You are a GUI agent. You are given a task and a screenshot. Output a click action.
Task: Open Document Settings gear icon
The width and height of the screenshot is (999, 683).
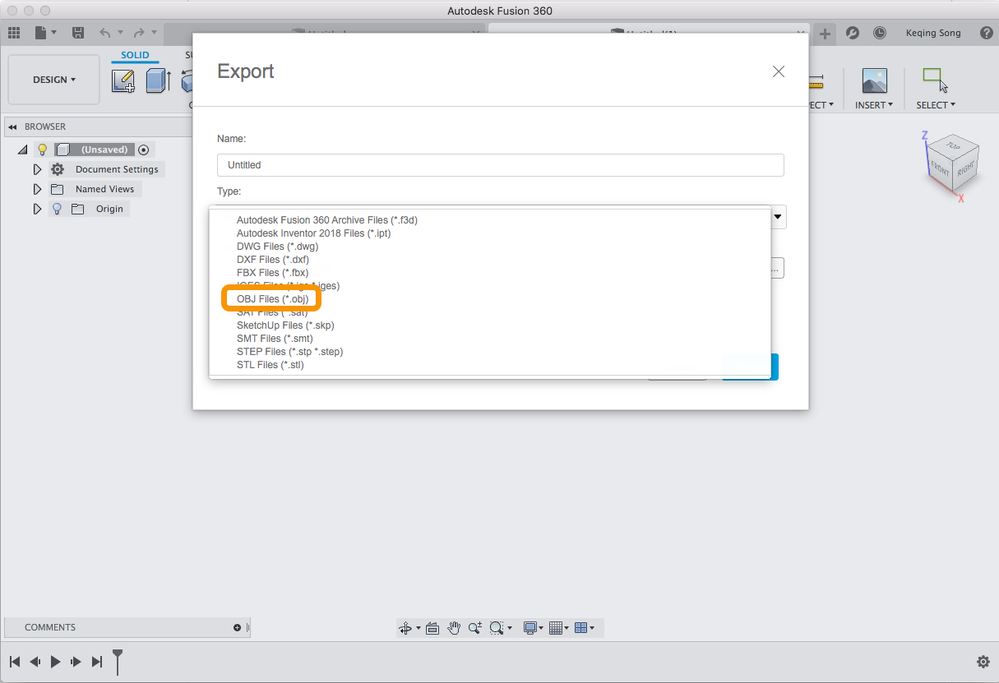click(57, 169)
